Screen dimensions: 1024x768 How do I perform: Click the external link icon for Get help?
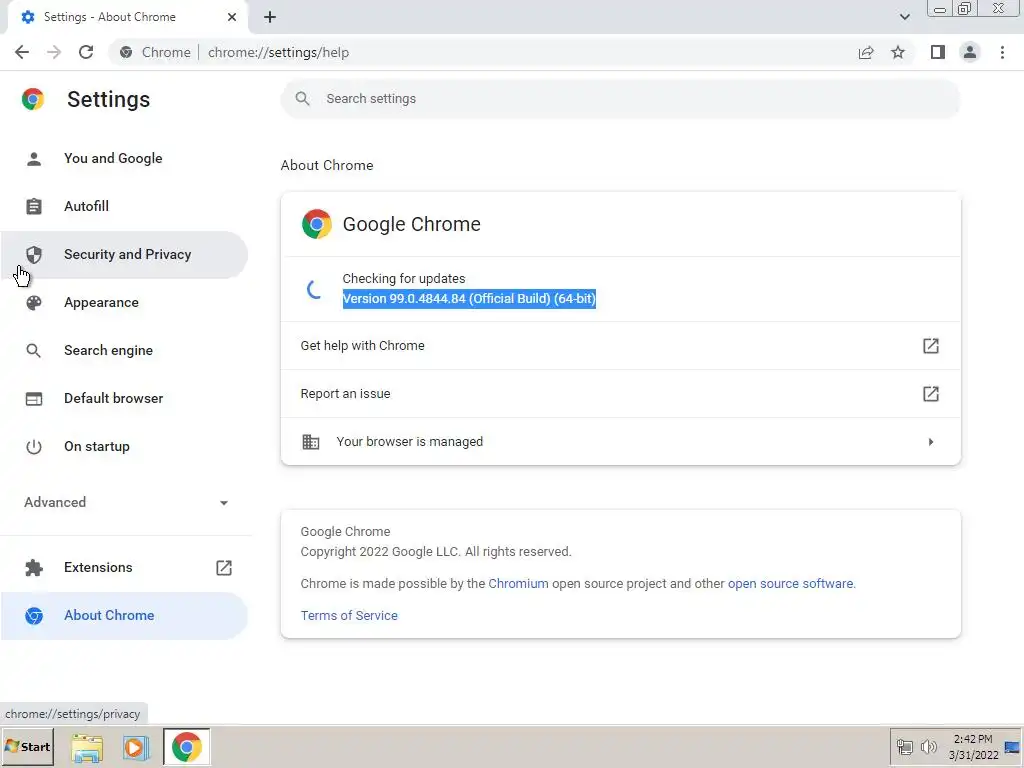click(x=931, y=345)
